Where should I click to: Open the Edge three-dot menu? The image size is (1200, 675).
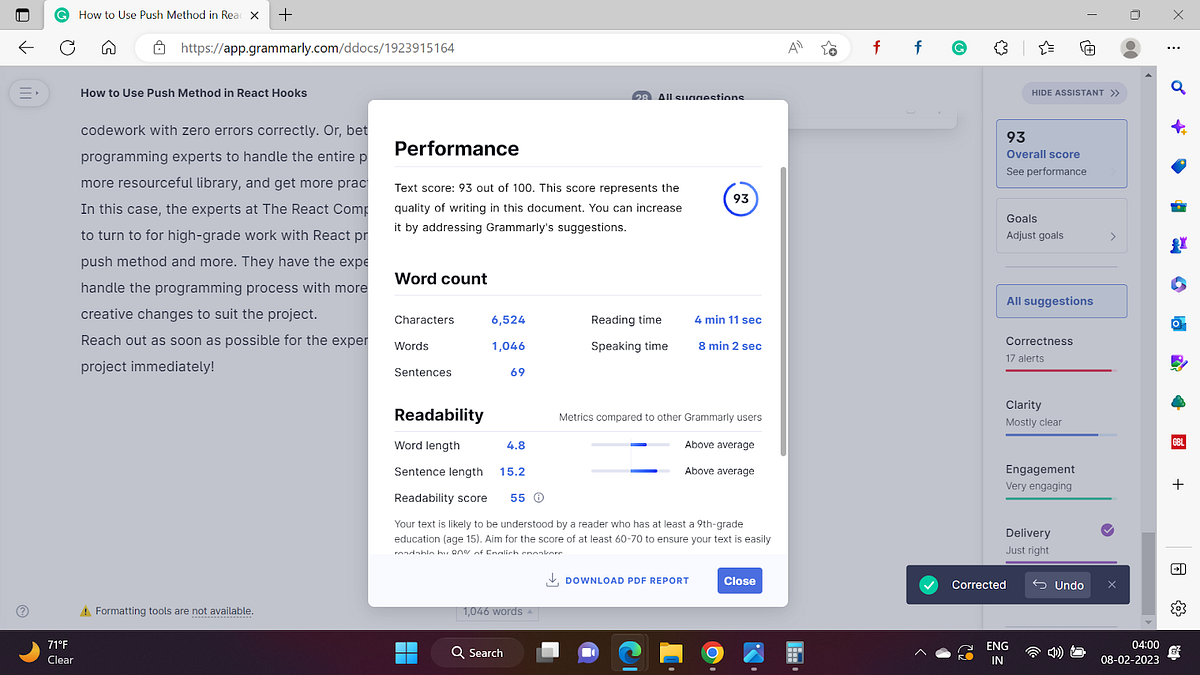[x=1174, y=47]
